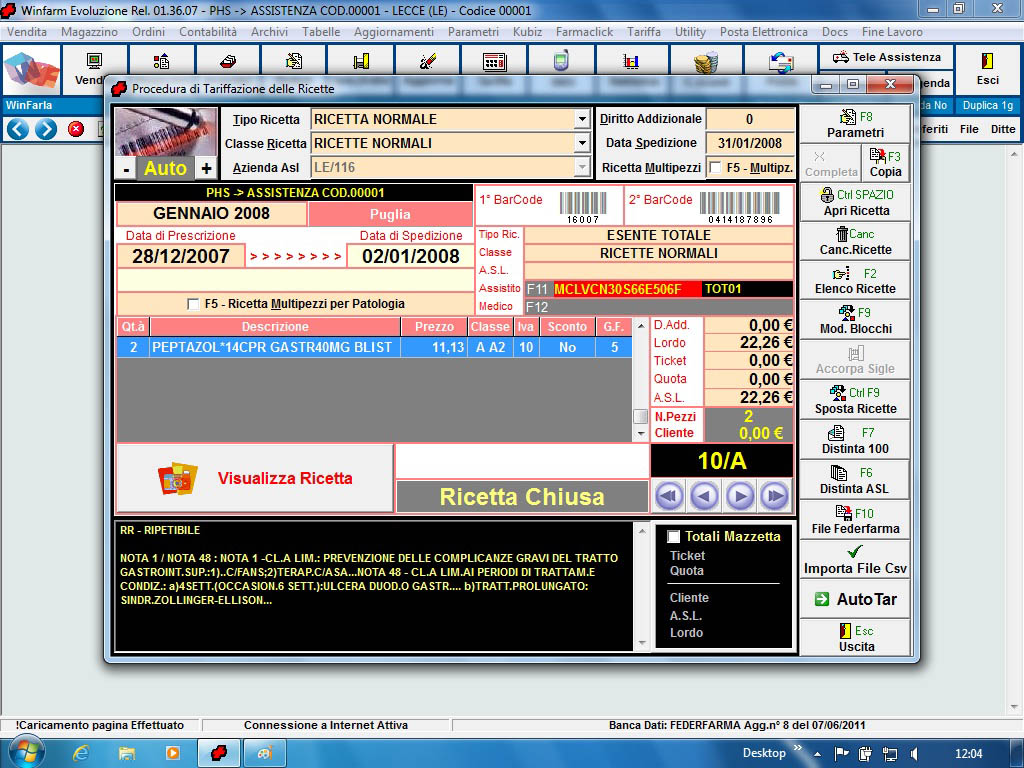The image size is (1024, 768).
Task: Click the Parametri F8 button
Action: 855,124
